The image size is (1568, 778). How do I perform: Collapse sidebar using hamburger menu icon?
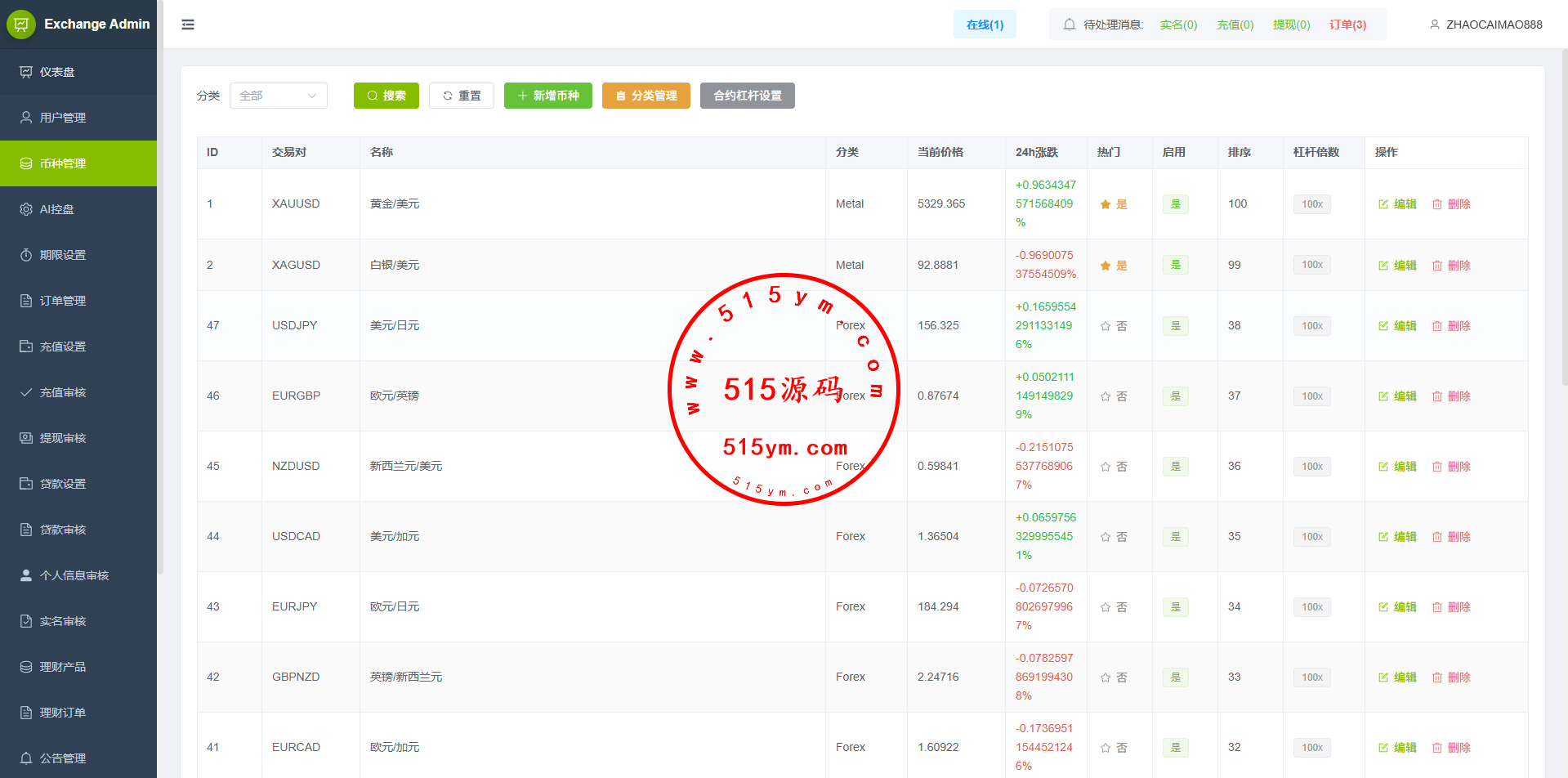188,25
